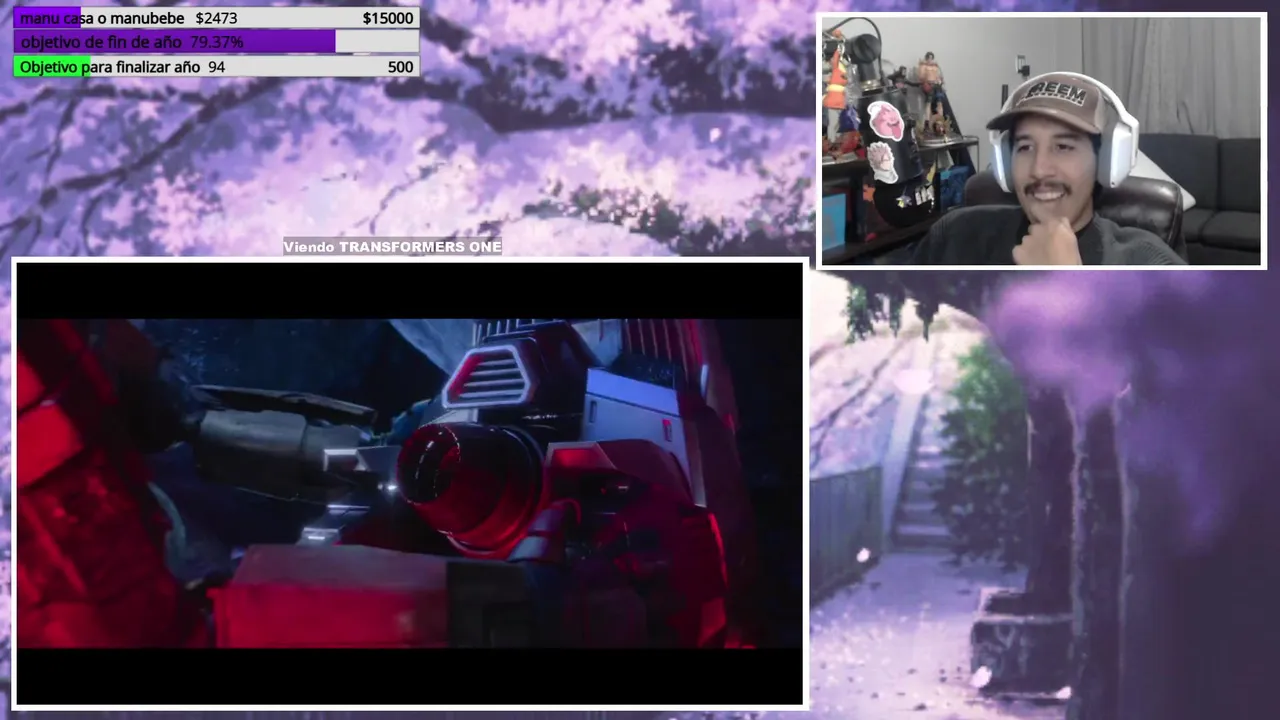Click the 'Objetivo para finalizar año' goal bar
Image resolution: width=1280 pixels, height=720 pixels.
pyautogui.click(x=216, y=67)
